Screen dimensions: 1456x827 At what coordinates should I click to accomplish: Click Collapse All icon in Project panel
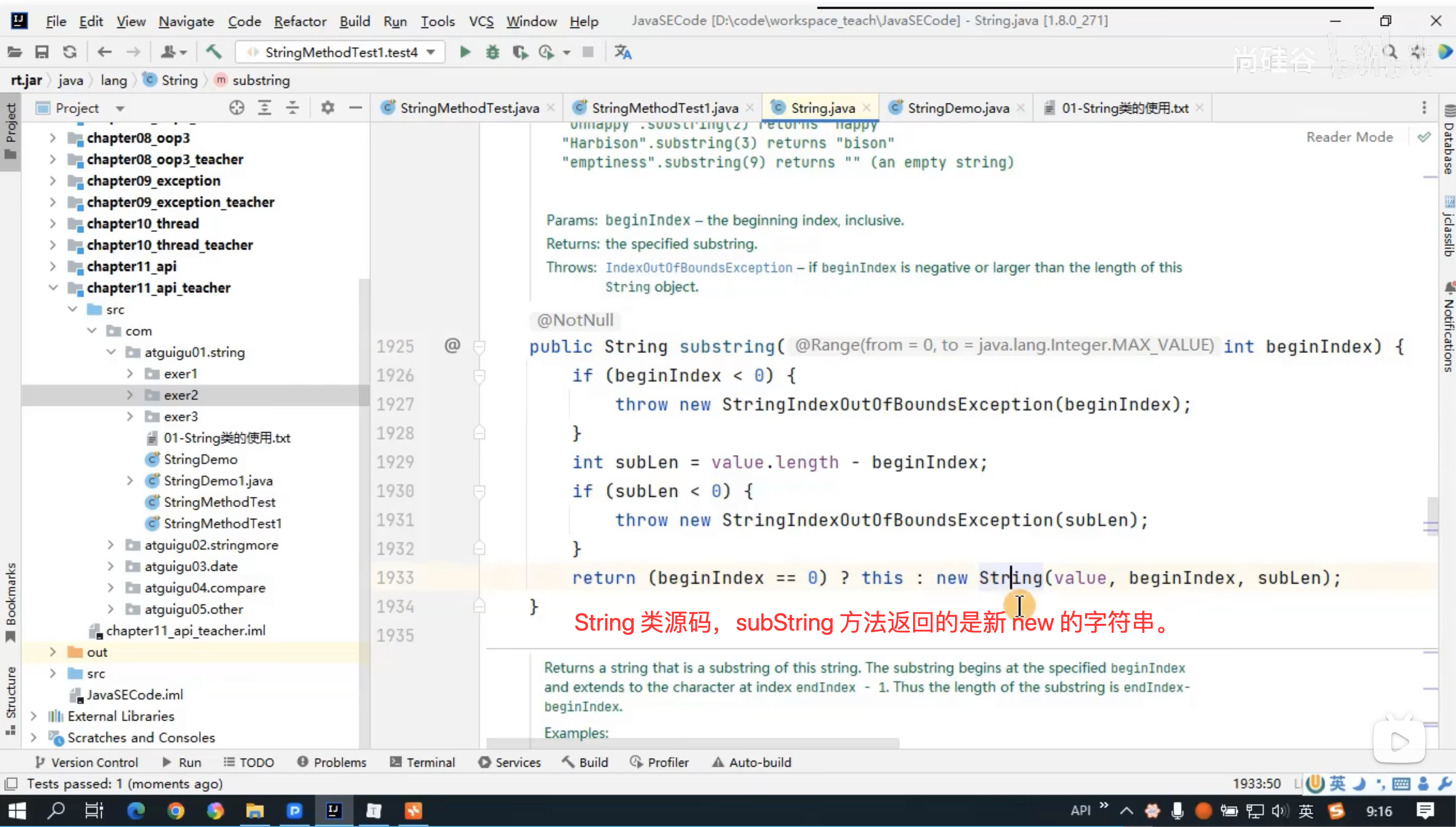(292, 108)
